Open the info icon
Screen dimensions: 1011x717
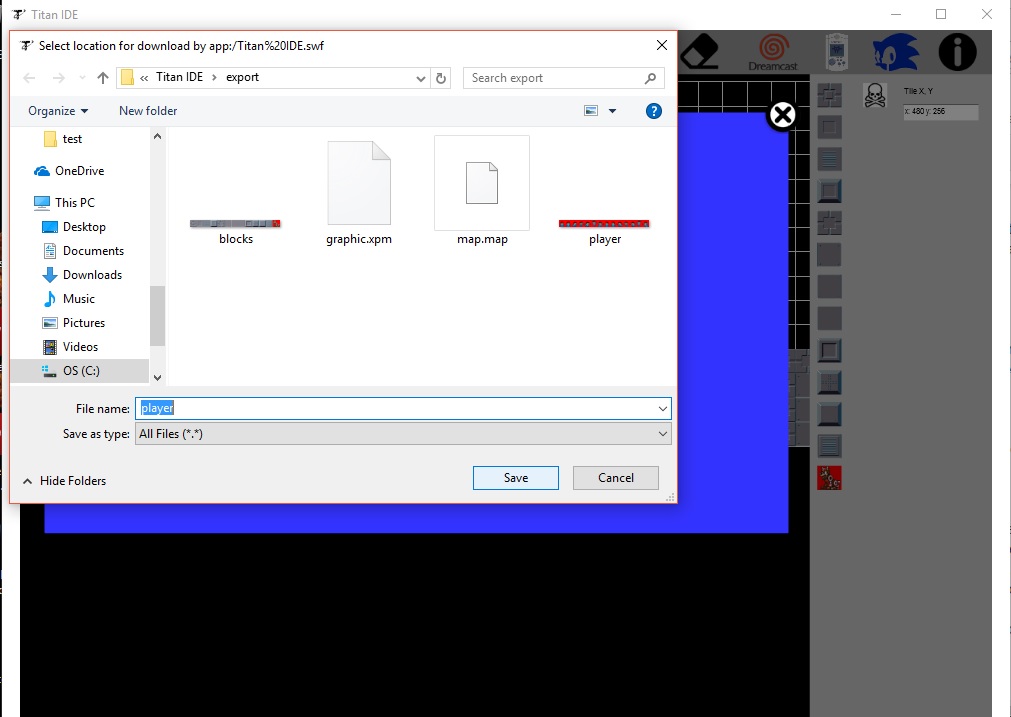tap(957, 52)
